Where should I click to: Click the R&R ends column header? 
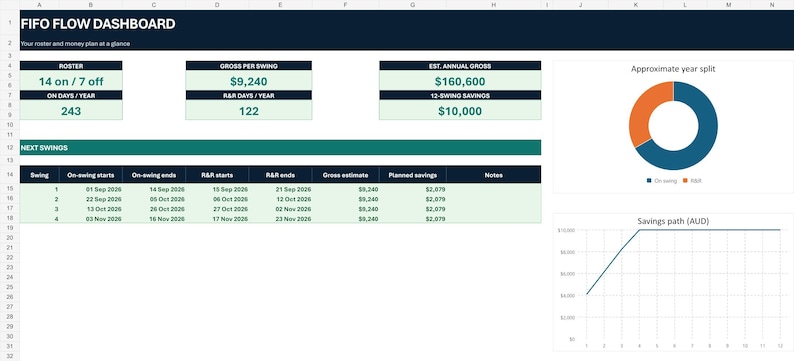(x=281, y=175)
